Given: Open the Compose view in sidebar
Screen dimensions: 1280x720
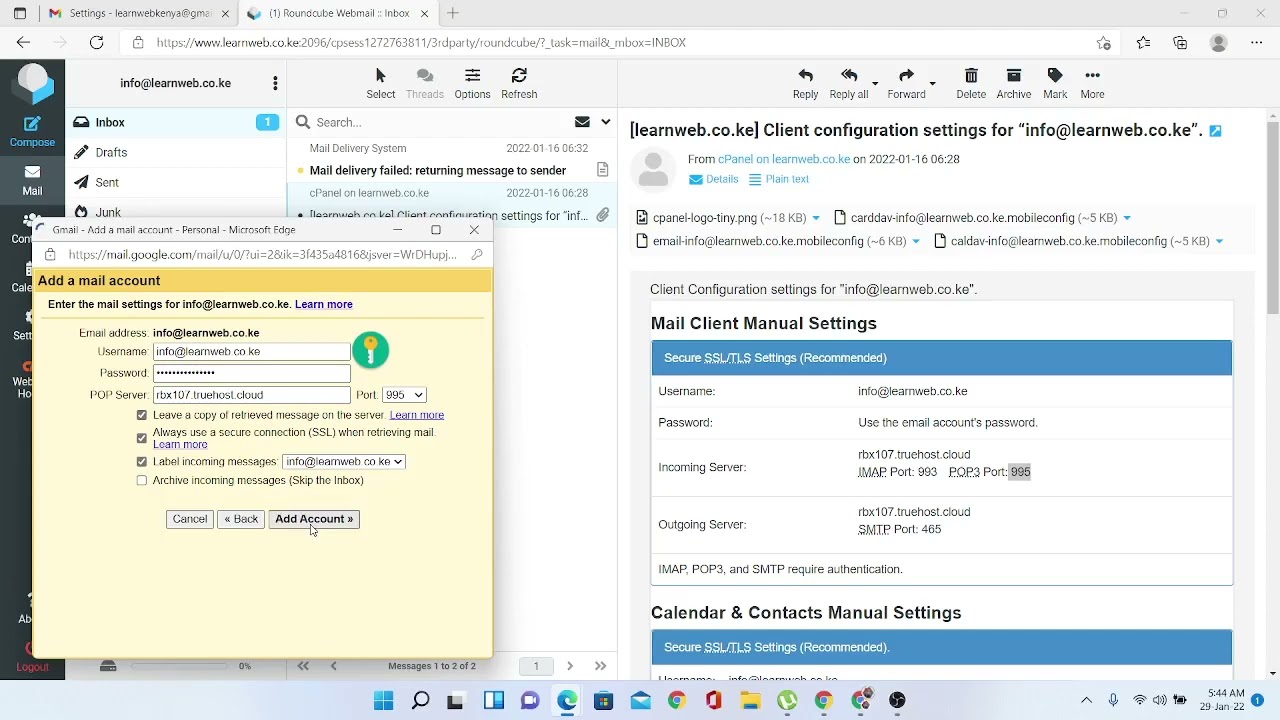Looking at the screenshot, I should click(32, 130).
